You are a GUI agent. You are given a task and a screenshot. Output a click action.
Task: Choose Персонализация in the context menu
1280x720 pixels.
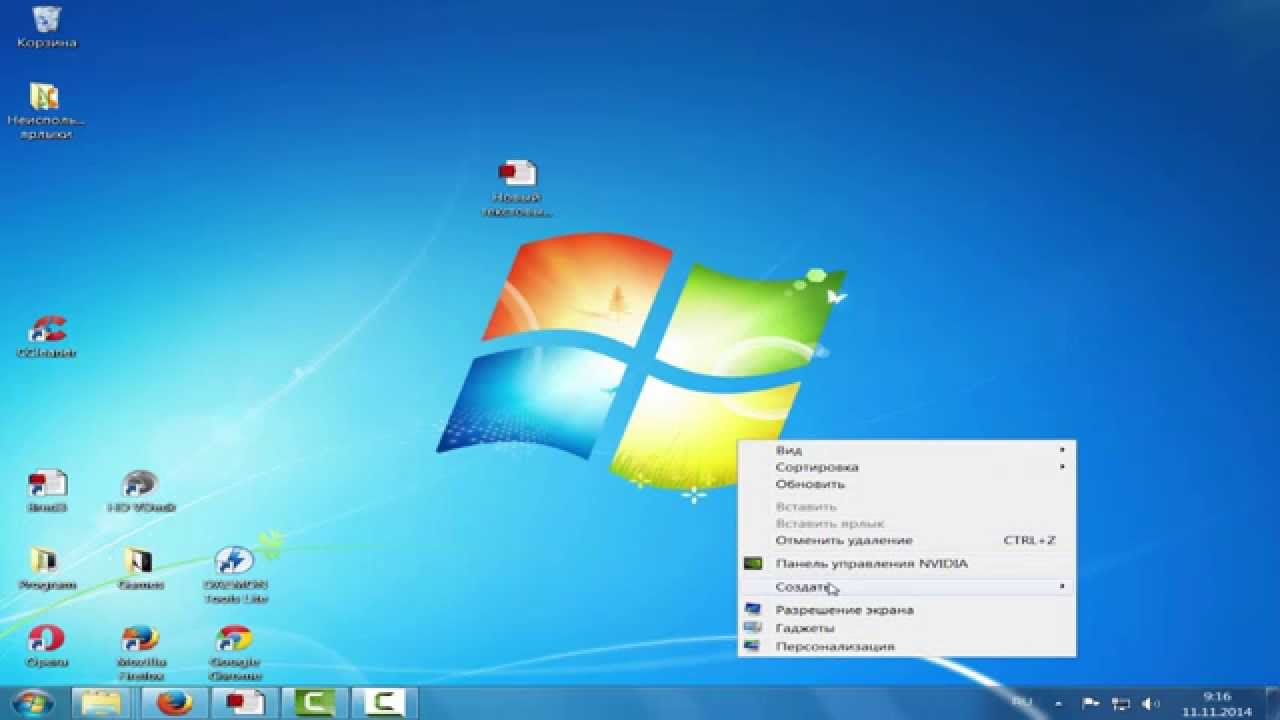point(907,646)
